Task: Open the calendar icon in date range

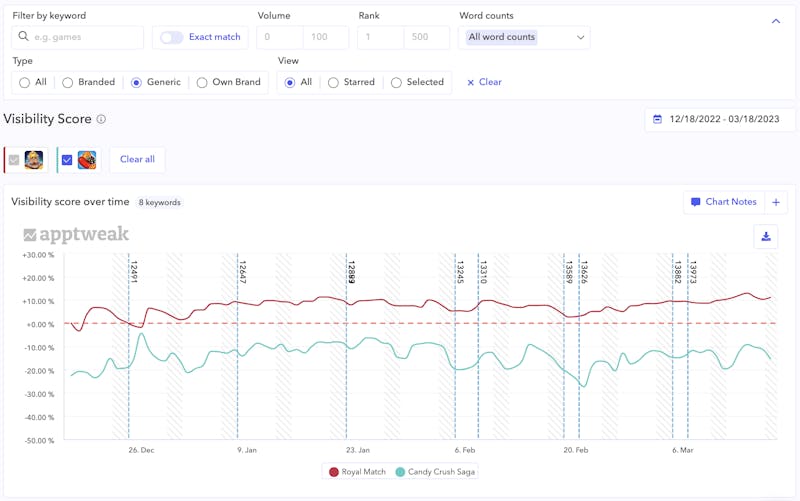Action: (x=657, y=119)
